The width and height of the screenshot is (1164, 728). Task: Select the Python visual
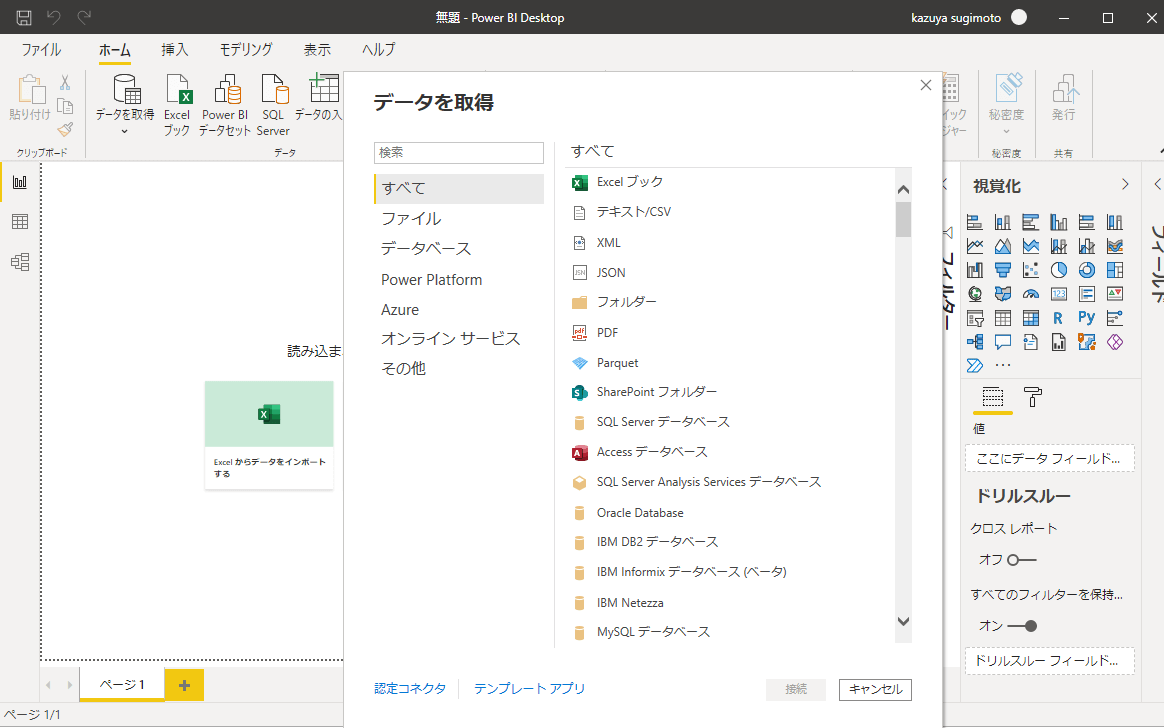click(x=1087, y=318)
